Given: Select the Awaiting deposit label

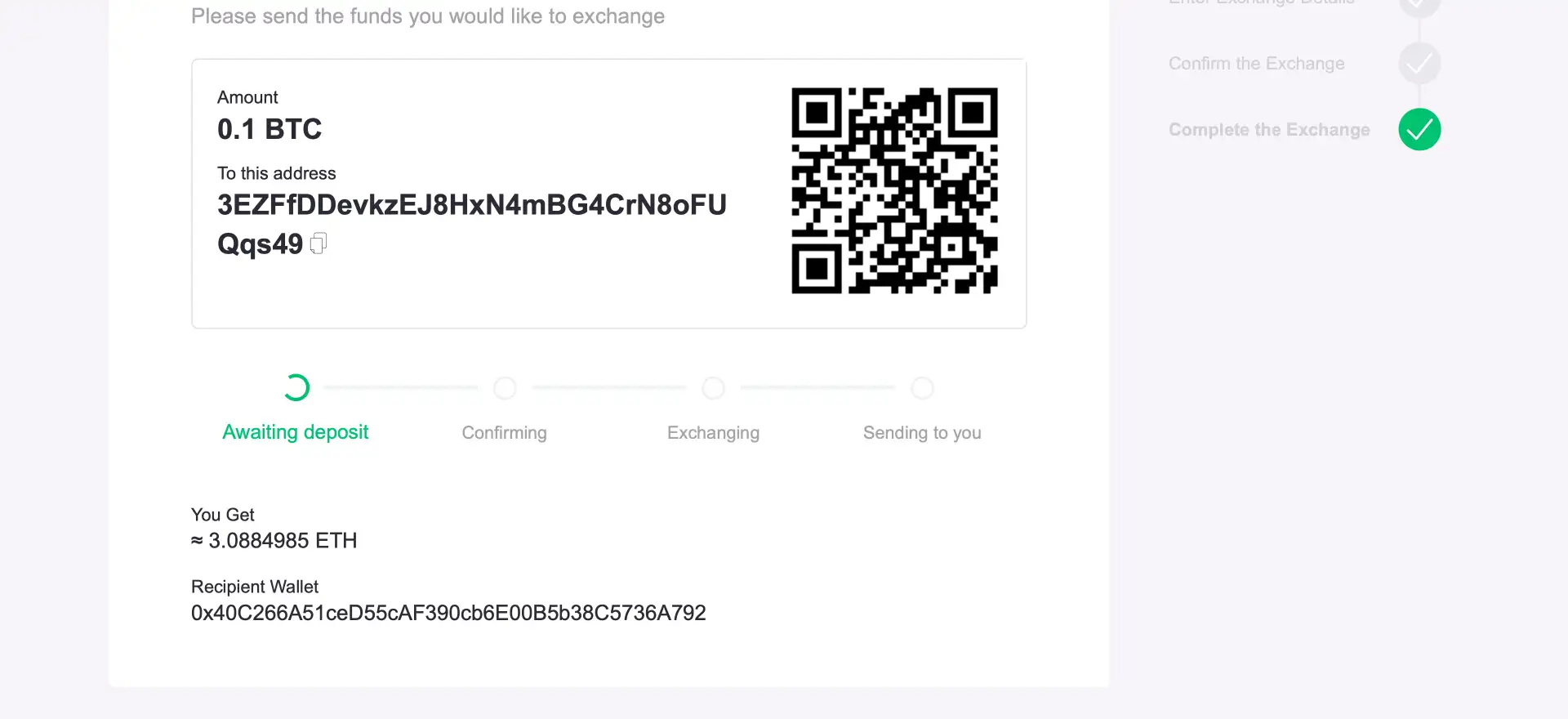Looking at the screenshot, I should [x=296, y=432].
